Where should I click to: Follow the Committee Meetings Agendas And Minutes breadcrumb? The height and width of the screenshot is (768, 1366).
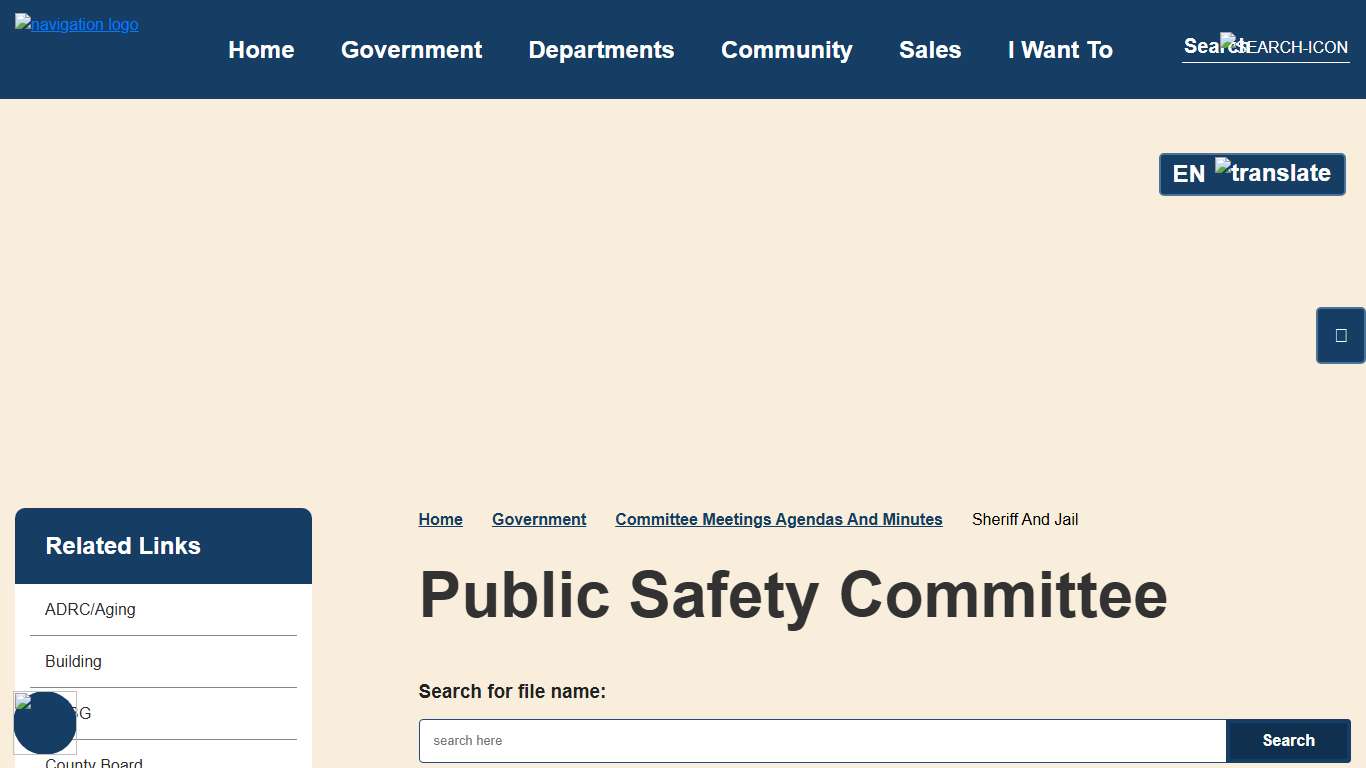(779, 519)
